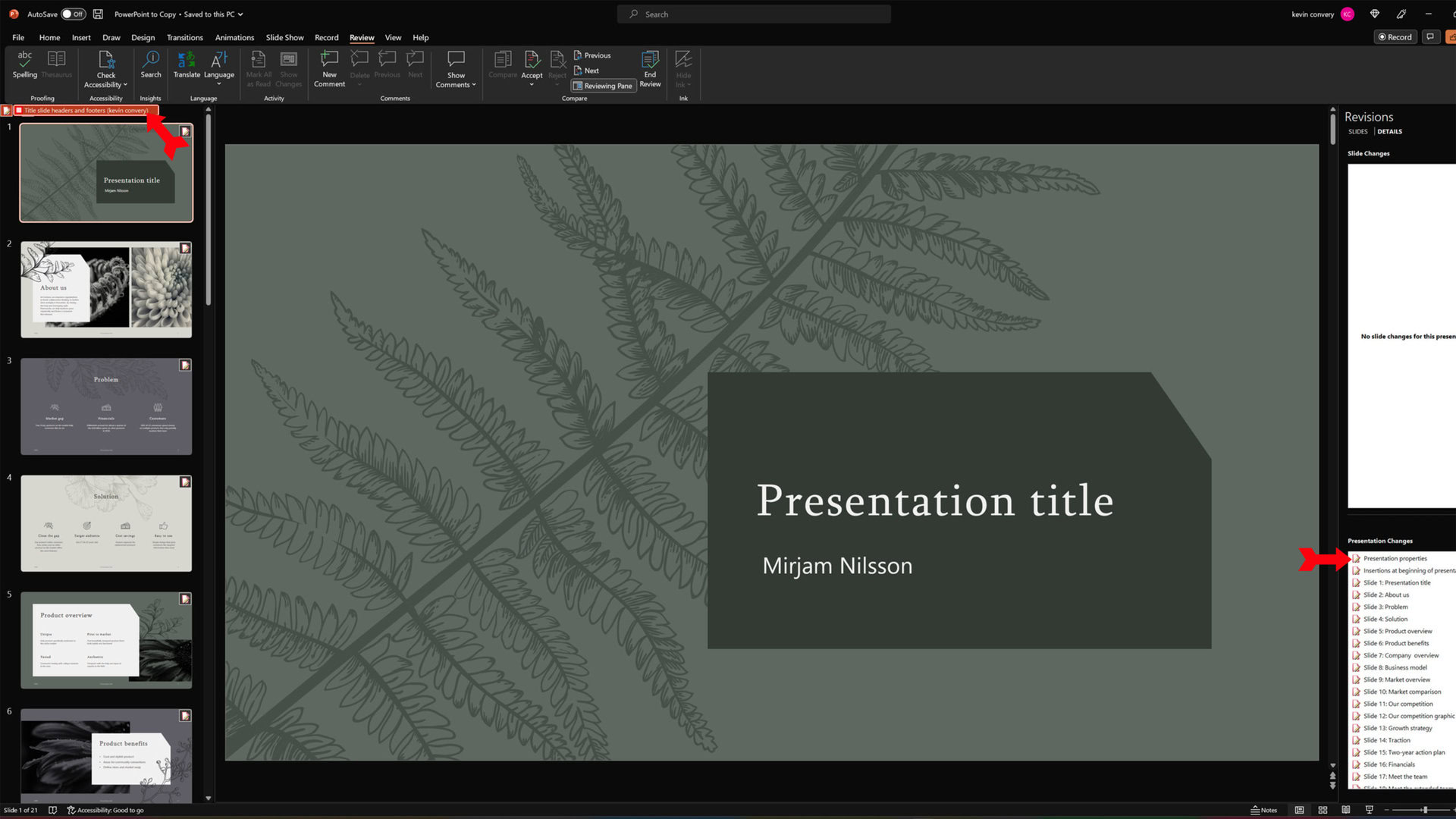Select slide 4 thumbnail in panel

tap(106, 524)
